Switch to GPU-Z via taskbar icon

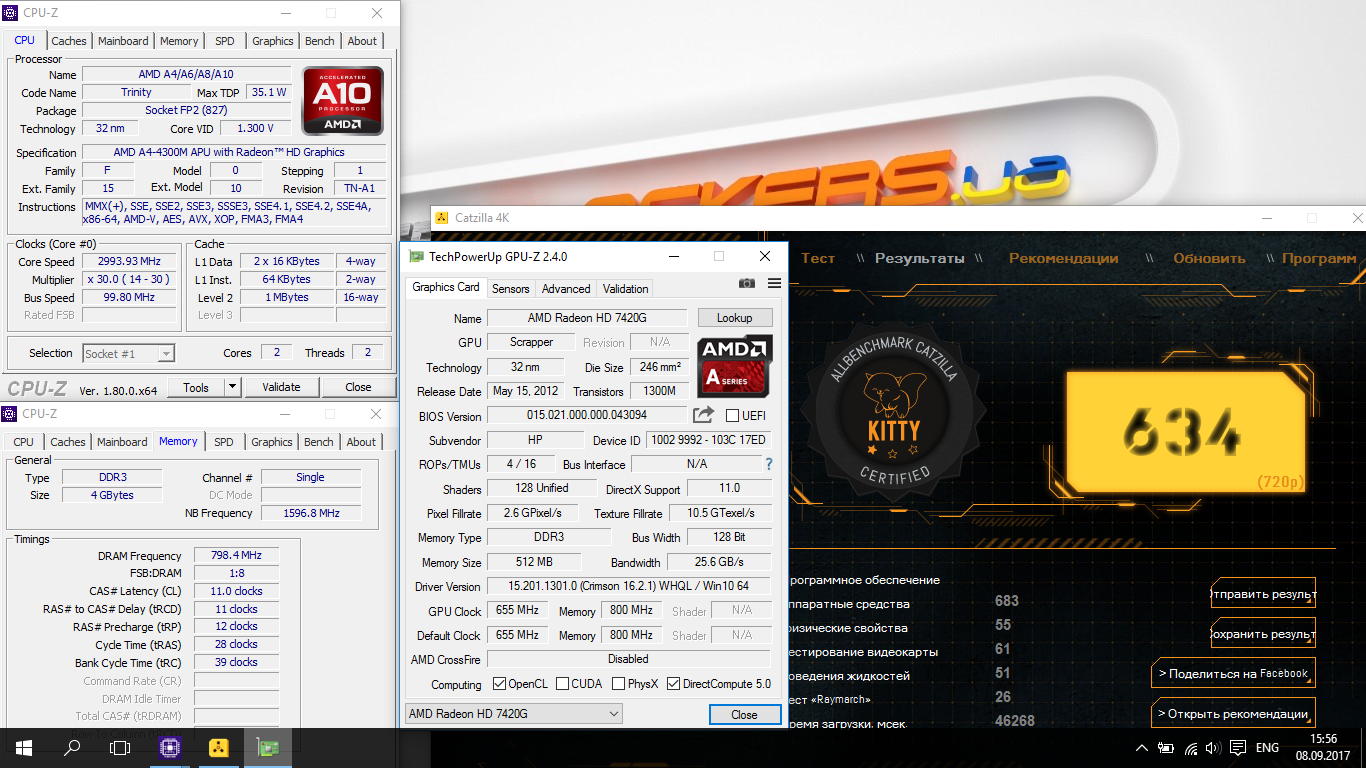click(268, 747)
